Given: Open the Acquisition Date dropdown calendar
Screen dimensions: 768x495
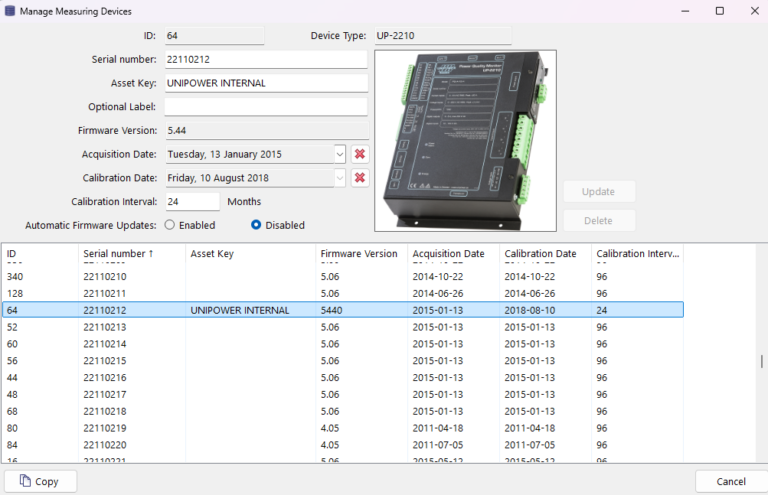Looking at the screenshot, I should click(x=340, y=154).
